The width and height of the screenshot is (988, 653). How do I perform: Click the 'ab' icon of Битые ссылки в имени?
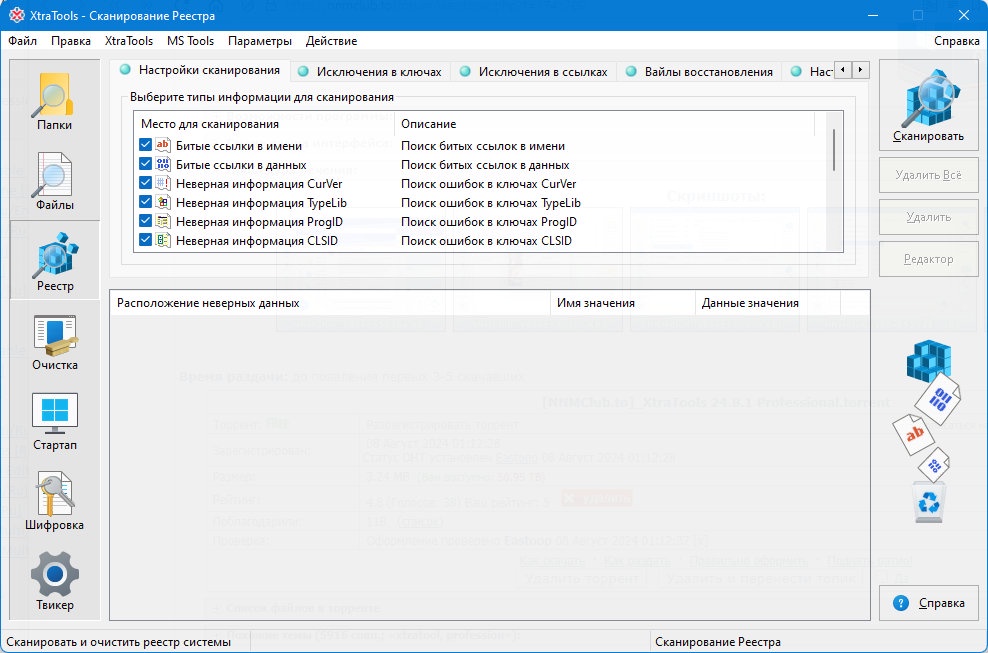pyautogui.click(x=163, y=145)
